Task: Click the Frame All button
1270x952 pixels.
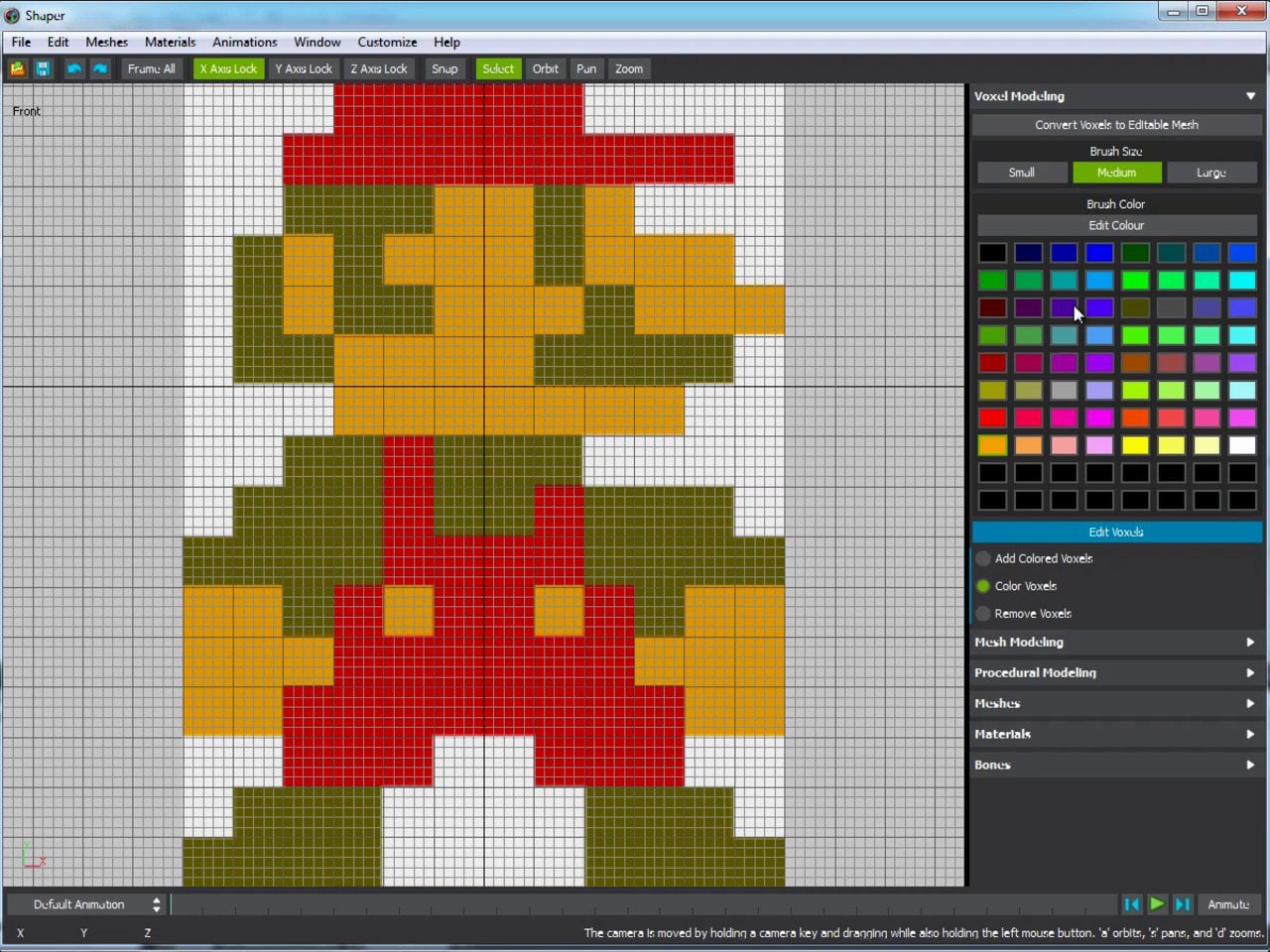Action: tap(151, 68)
